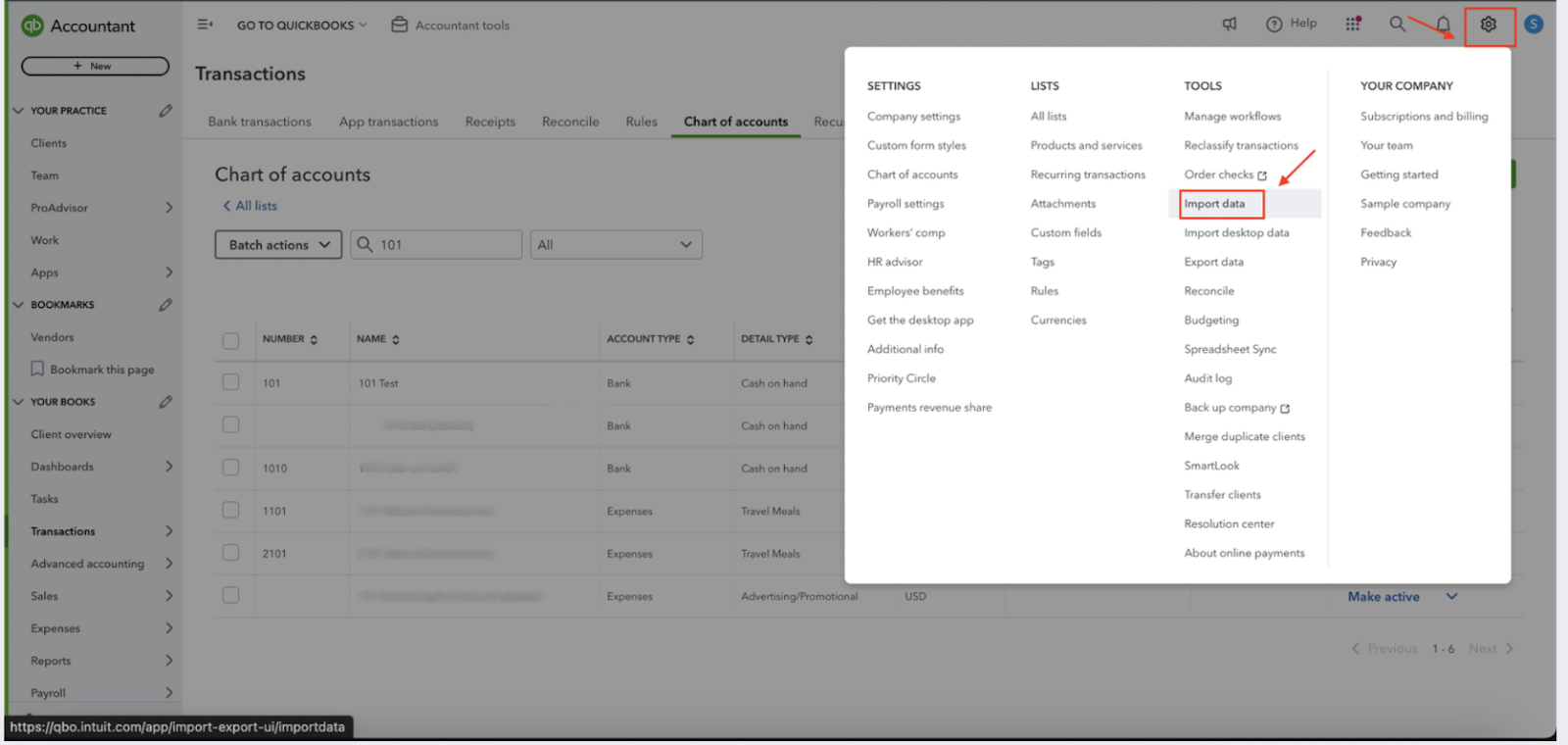Switch to Rules tab

pyautogui.click(x=641, y=122)
